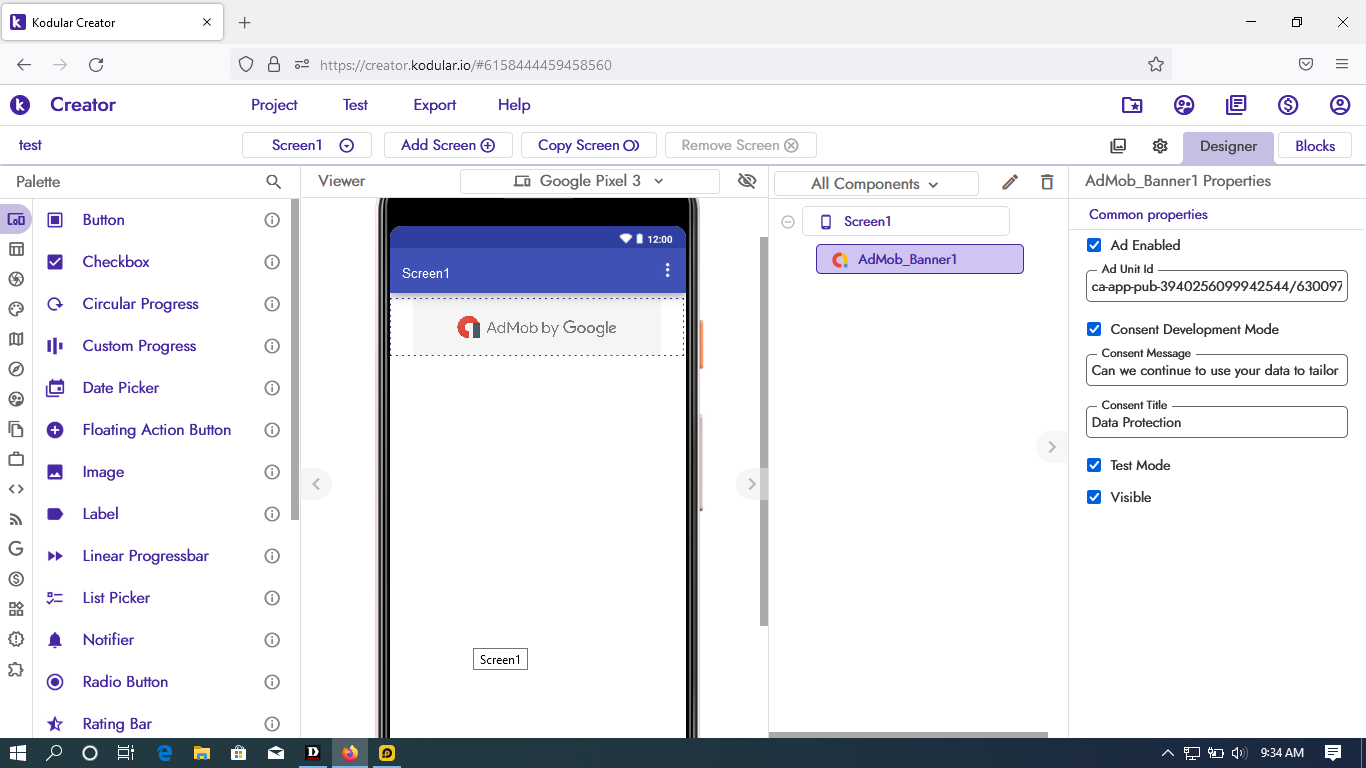Open the assets manager icon beside settings
Screen dimensions: 1366x768
pos(1118,146)
